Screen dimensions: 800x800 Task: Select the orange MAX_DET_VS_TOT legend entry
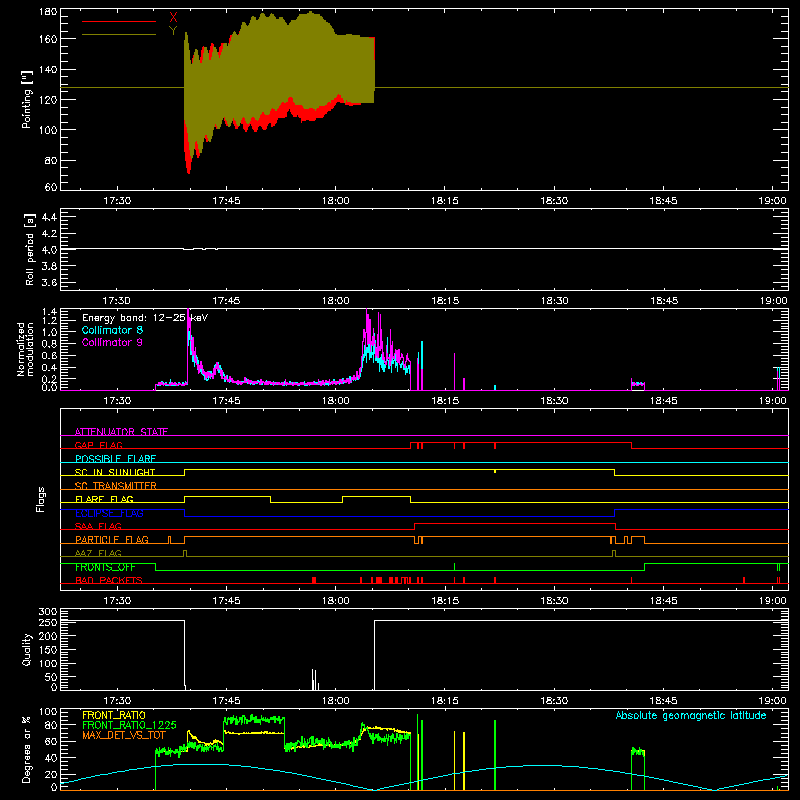pos(124,735)
